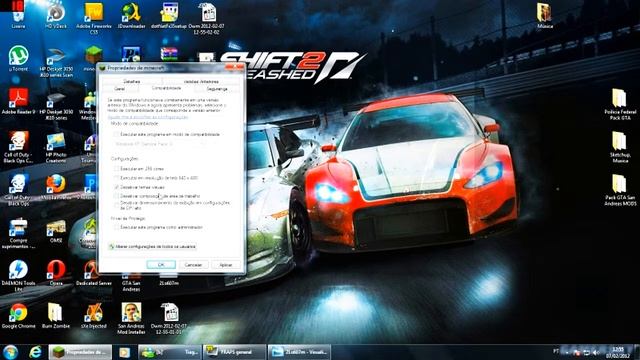
Task: Click the PT language indicator in taskbar
Action: tap(556, 351)
